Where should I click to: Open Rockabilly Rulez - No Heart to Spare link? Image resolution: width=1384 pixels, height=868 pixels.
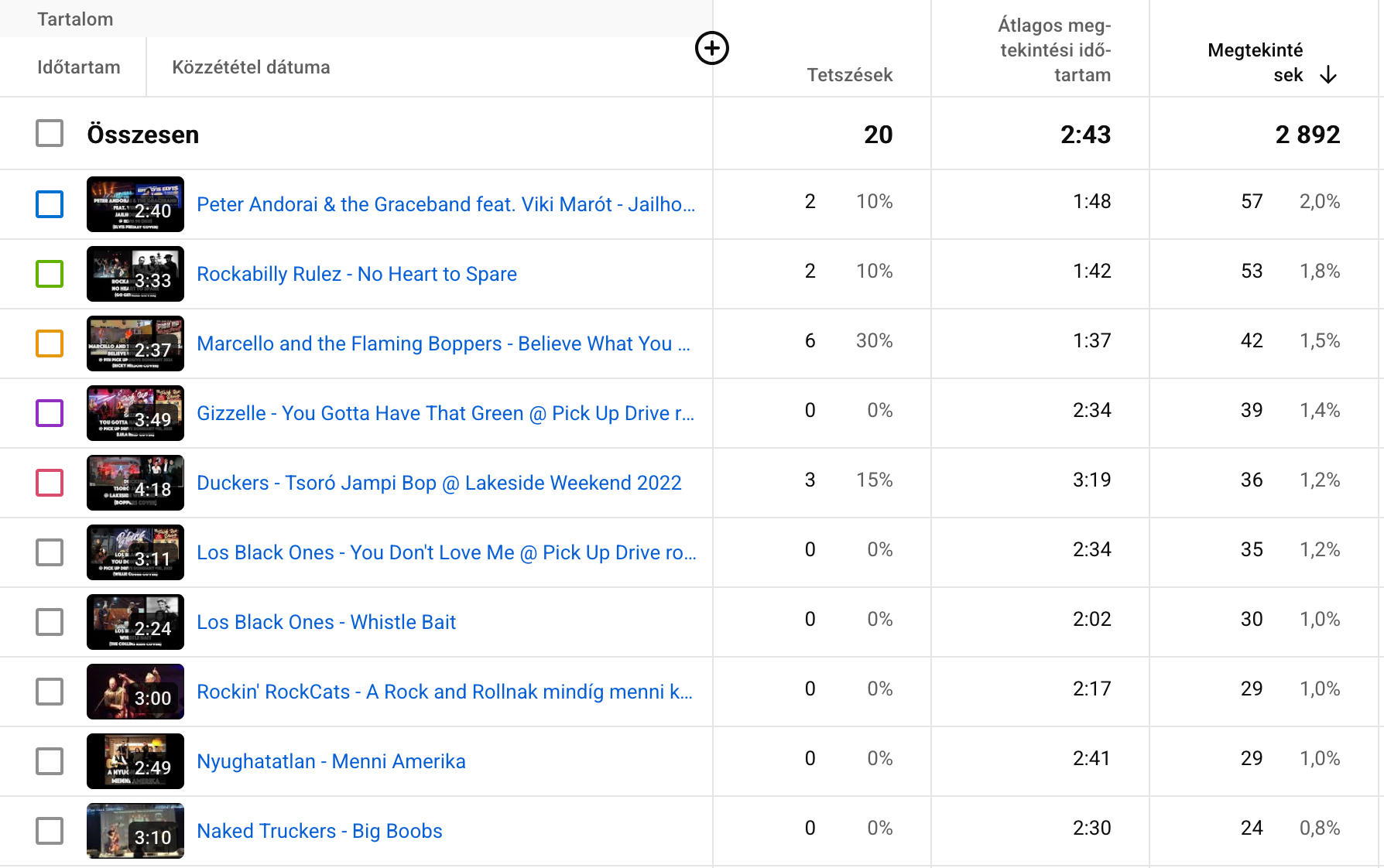tap(357, 274)
